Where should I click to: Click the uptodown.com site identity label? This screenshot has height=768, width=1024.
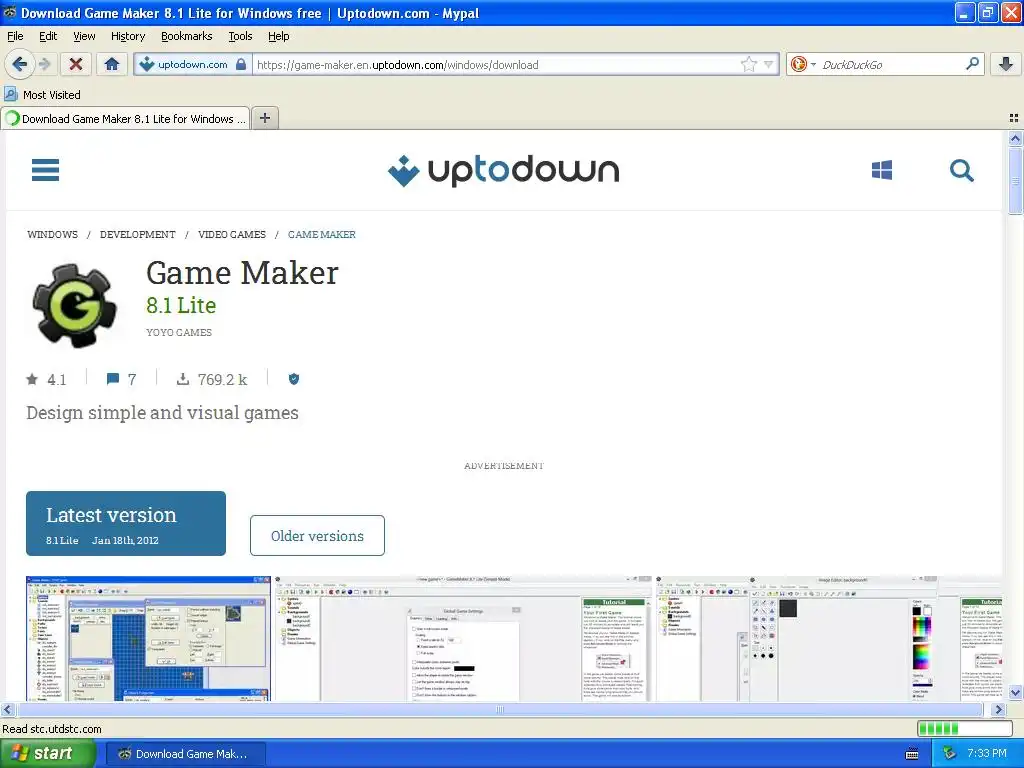pos(193,64)
